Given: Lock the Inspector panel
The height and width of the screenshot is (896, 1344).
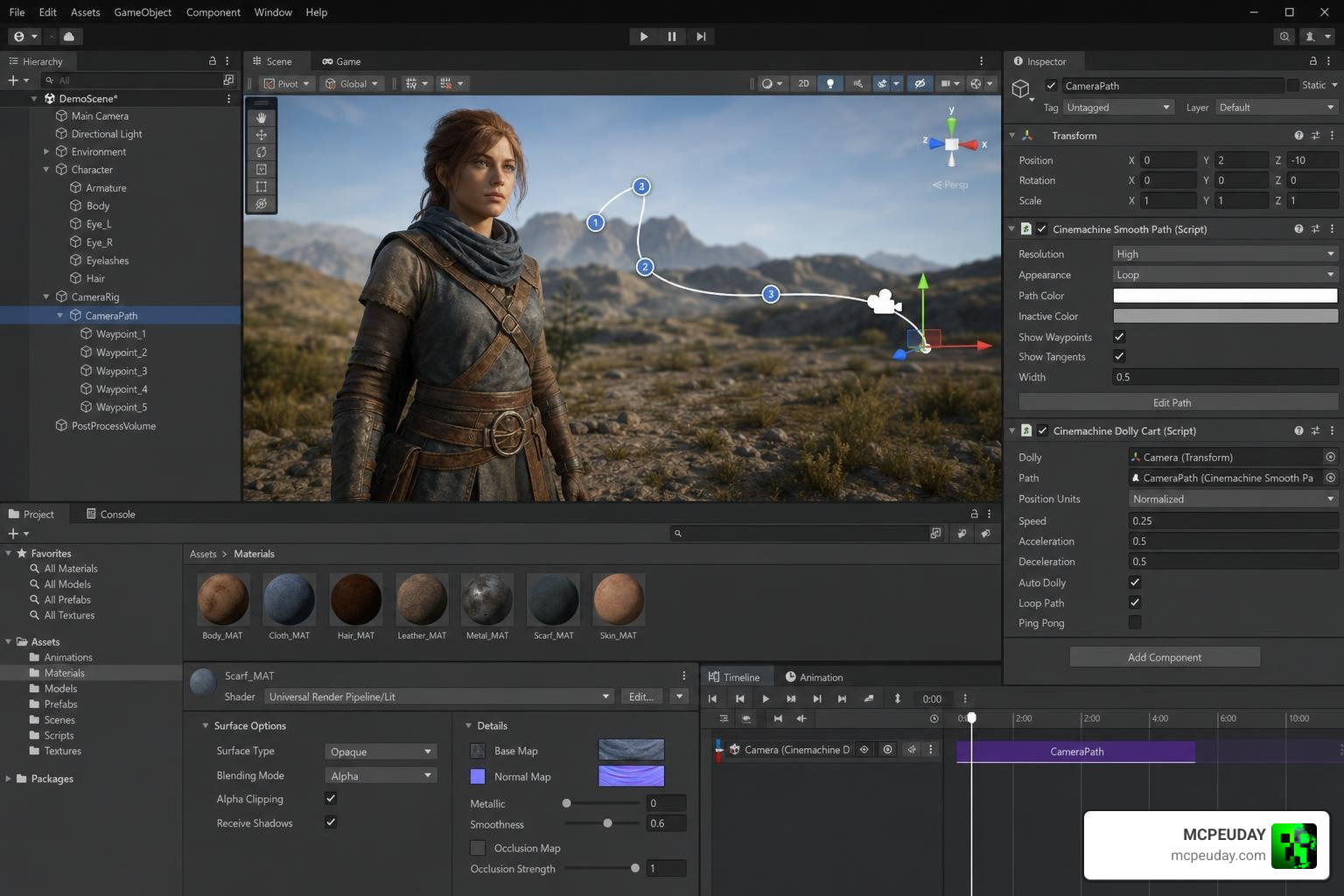Looking at the screenshot, I should pyautogui.click(x=1312, y=61).
